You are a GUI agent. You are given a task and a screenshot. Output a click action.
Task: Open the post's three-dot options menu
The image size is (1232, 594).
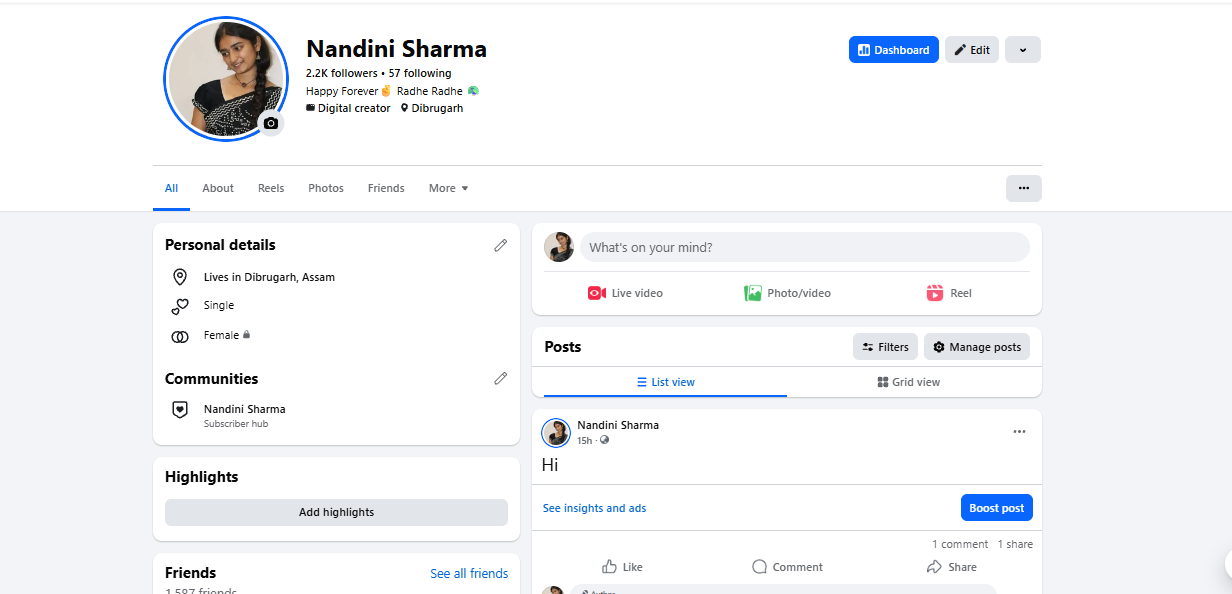pos(1019,432)
